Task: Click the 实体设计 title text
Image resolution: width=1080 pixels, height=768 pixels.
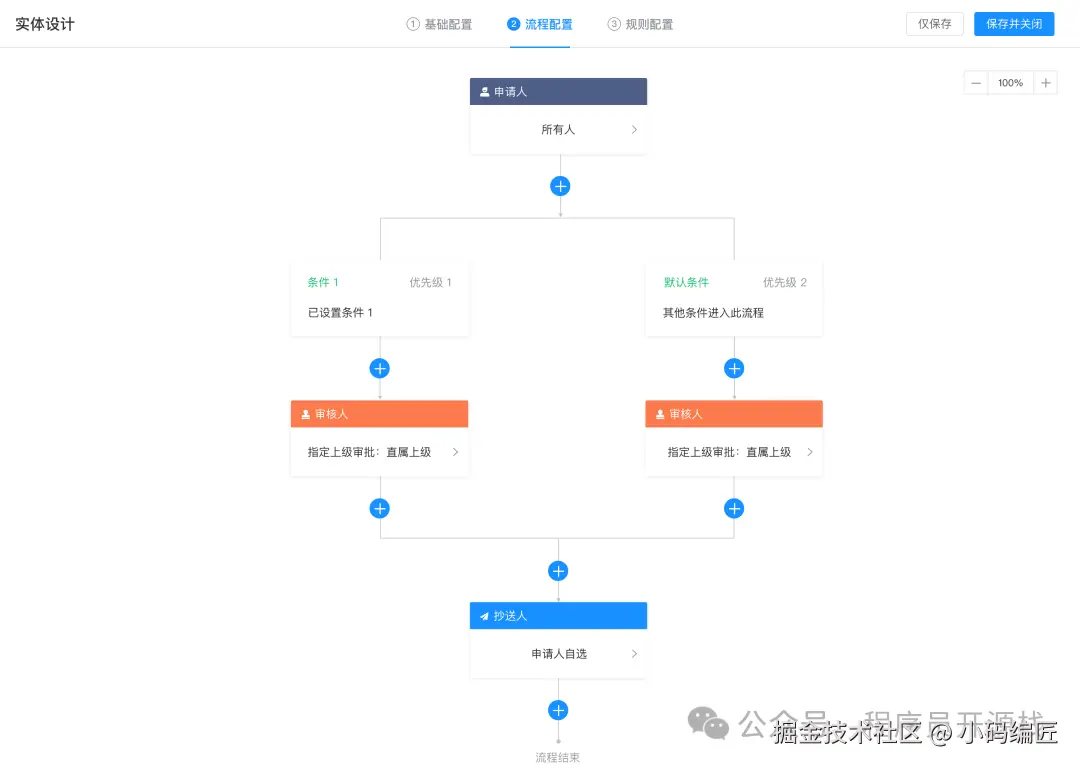Action: 44,23
